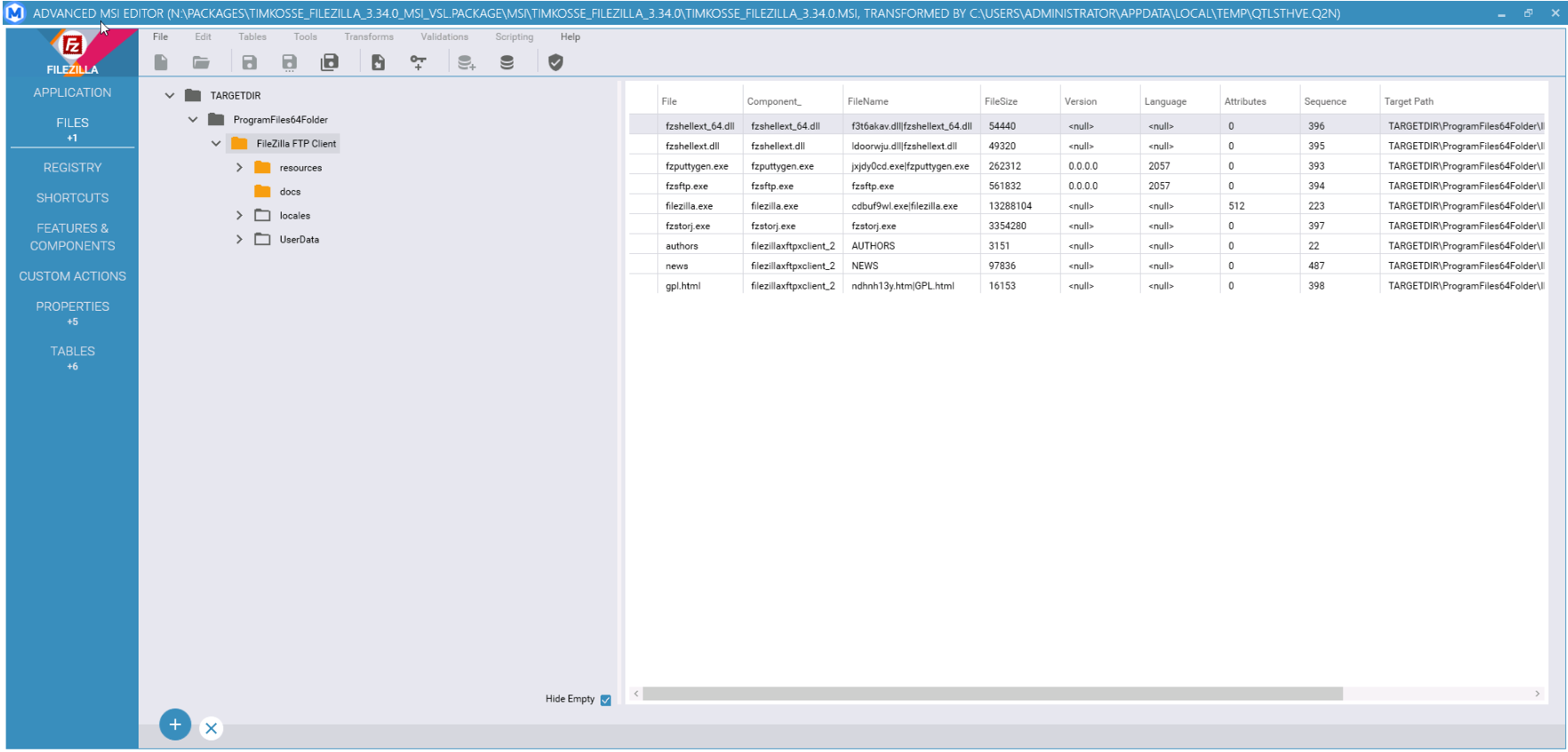Click the Save As toolbar icon
1568x752 pixels.
pyautogui.click(x=290, y=62)
